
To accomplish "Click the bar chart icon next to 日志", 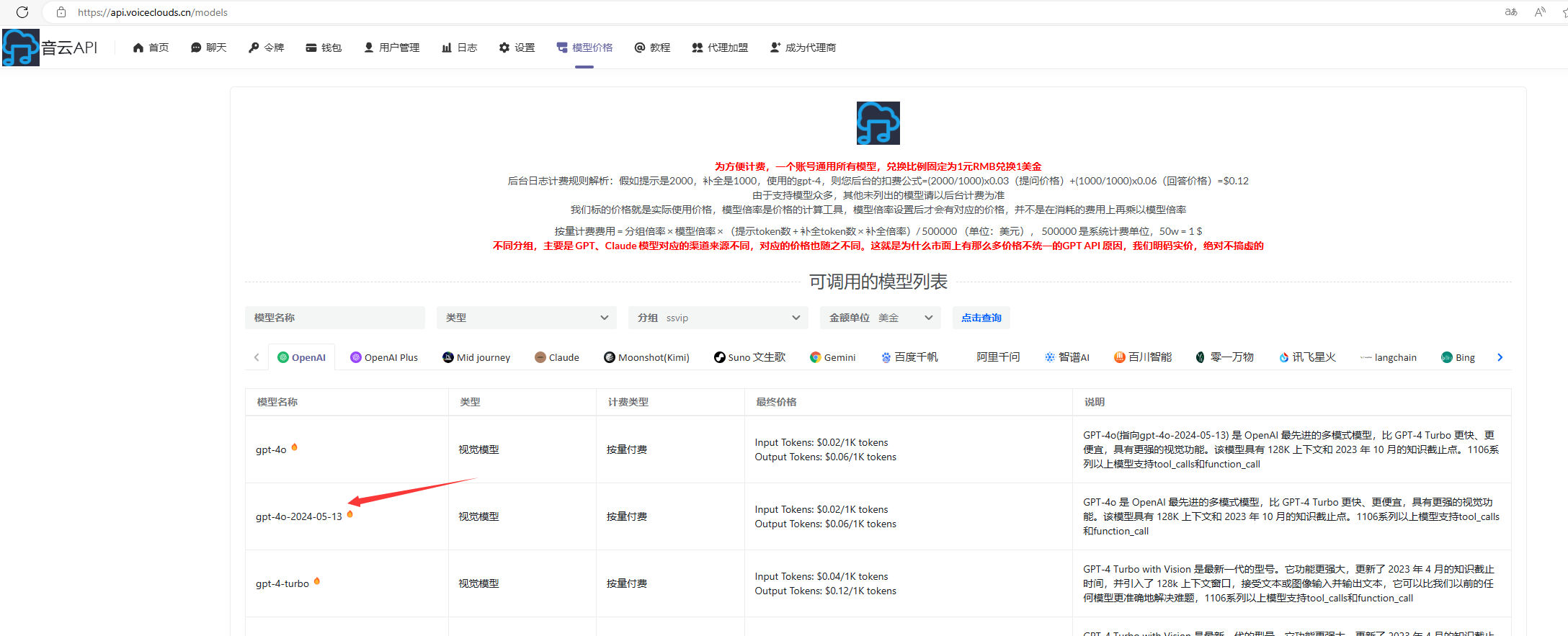I will click(447, 48).
